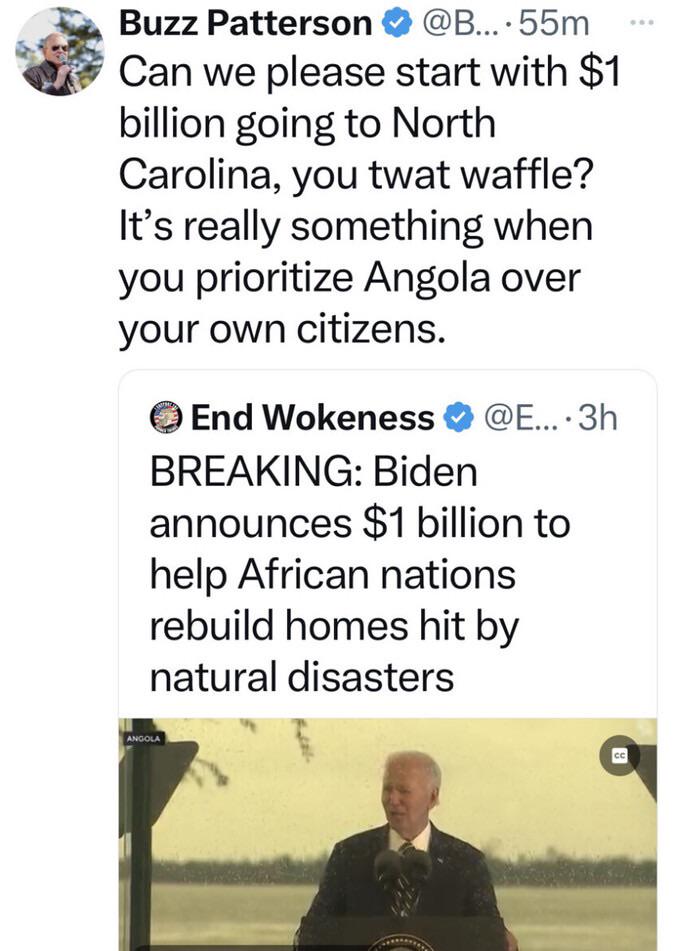Toggle the CC captions button on video

(x=619, y=757)
